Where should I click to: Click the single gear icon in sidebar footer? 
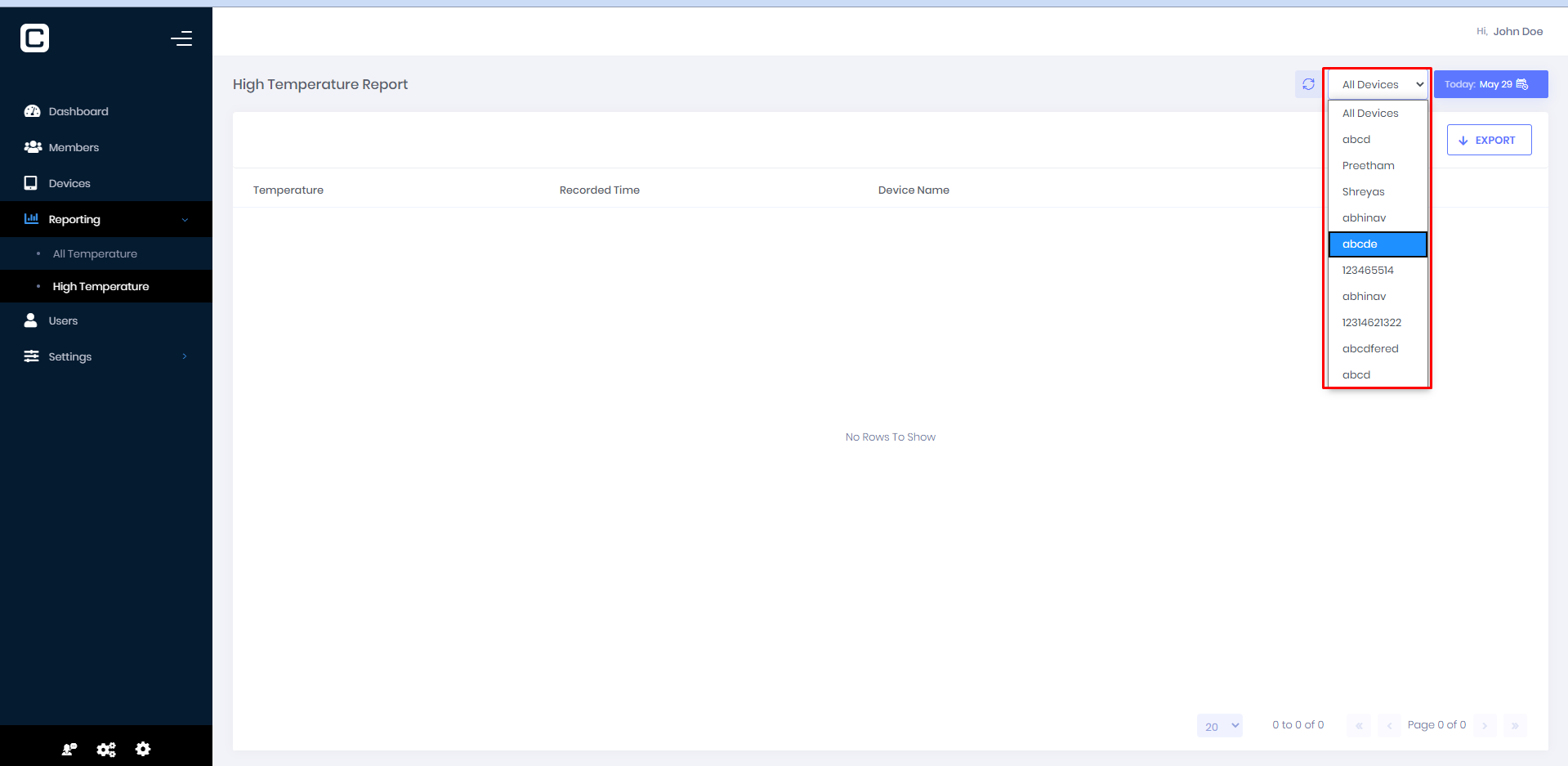click(x=143, y=749)
